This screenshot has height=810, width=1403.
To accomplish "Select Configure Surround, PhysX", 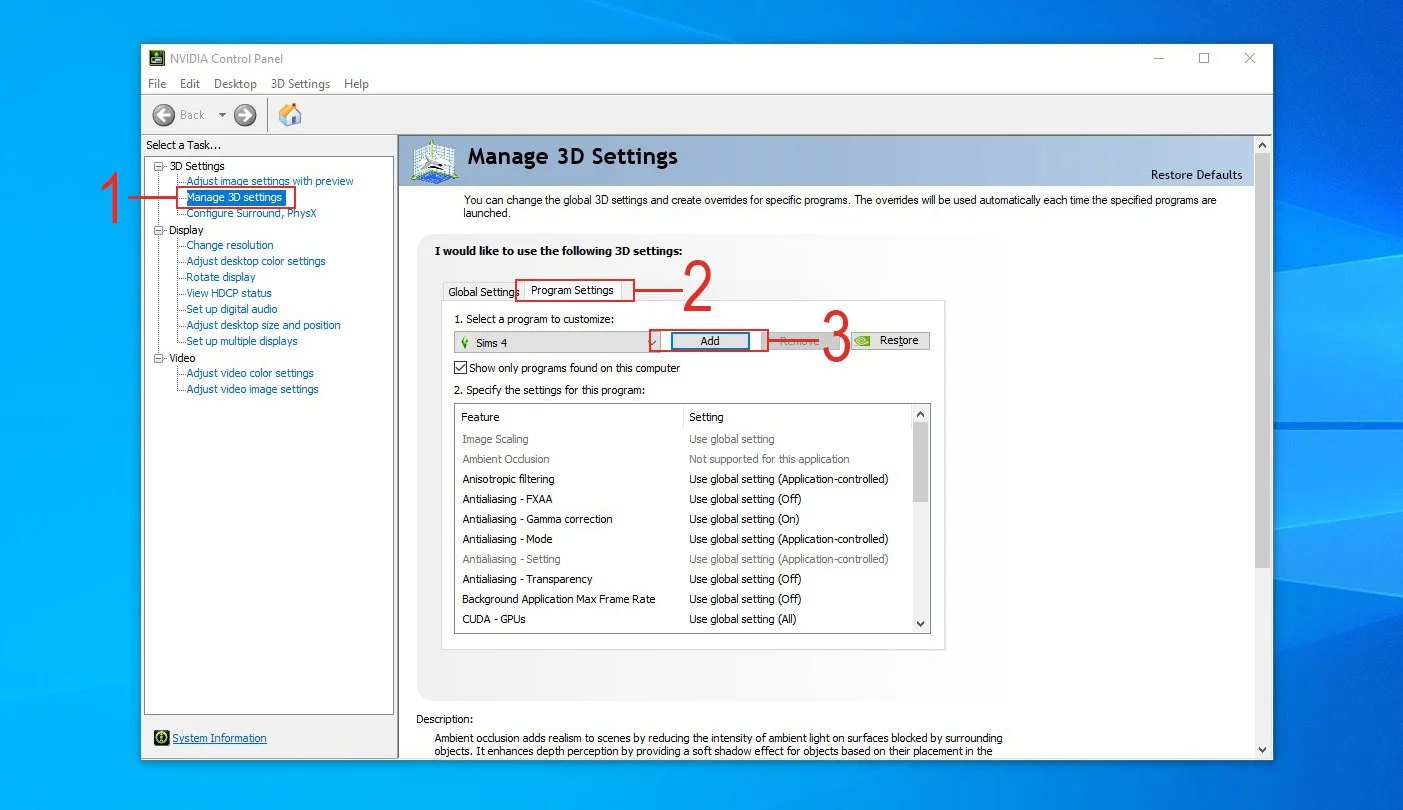I will pyautogui.click(x=251, y=213).
